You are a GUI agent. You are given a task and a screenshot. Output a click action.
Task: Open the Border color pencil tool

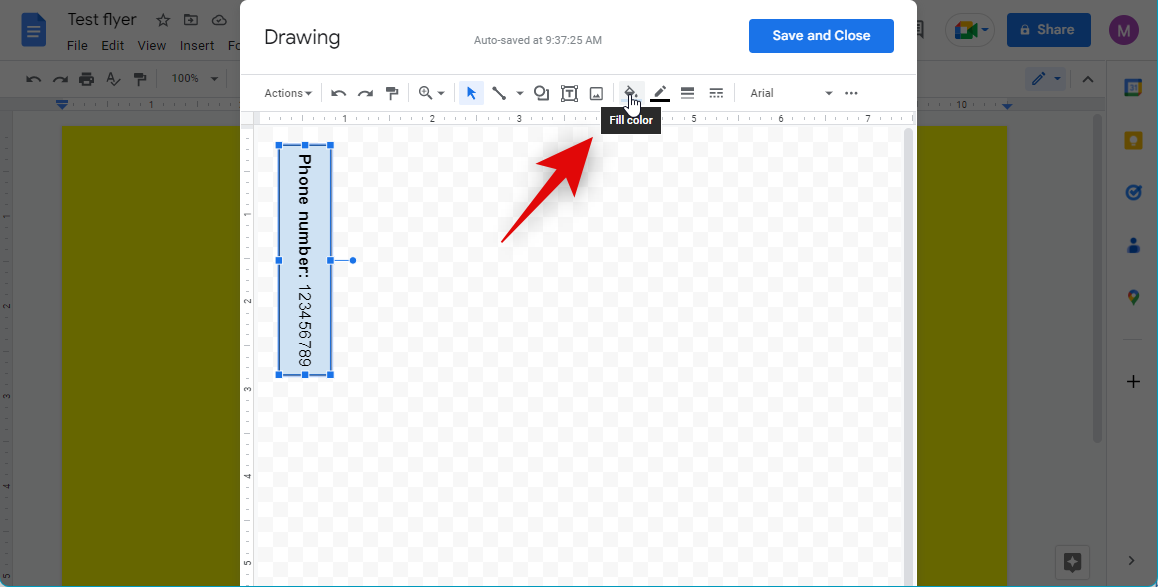tap(660, 93)
